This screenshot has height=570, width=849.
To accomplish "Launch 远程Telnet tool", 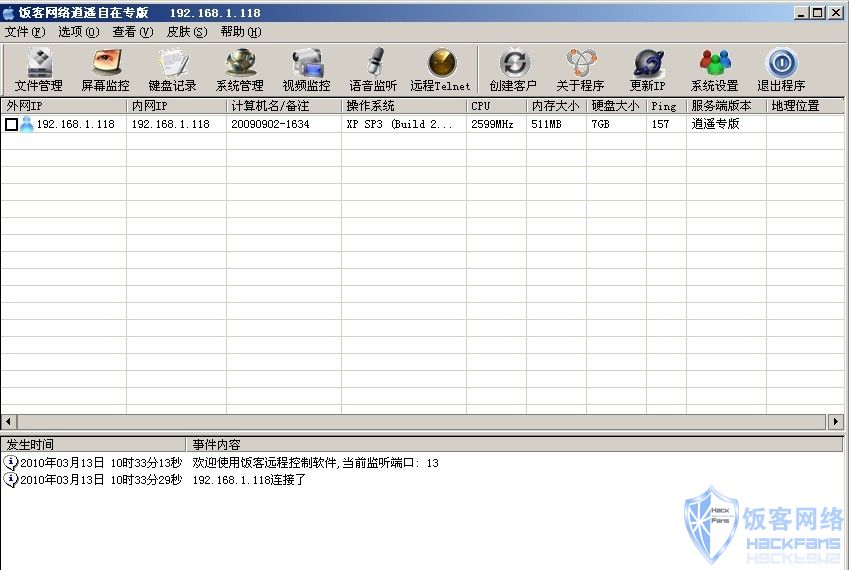I will point(441,70).
